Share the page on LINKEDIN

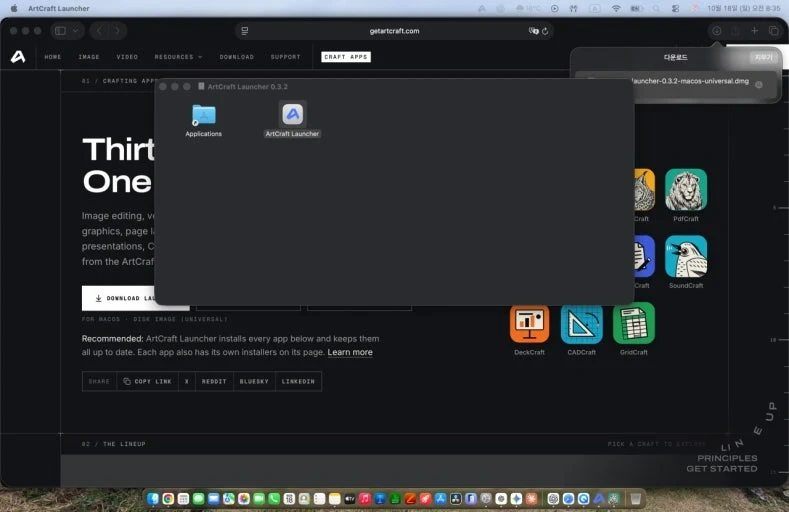click(298, 381)
